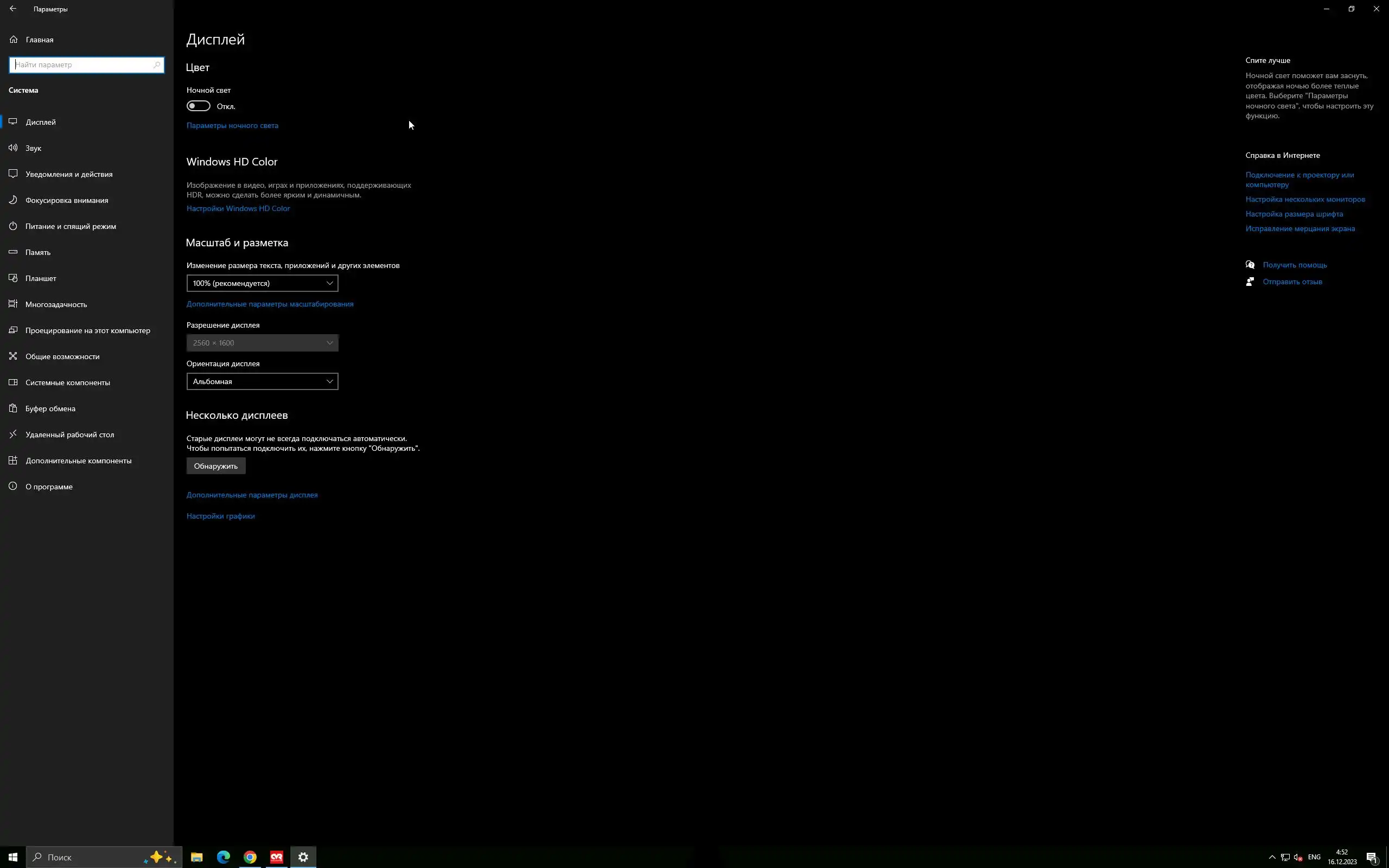
Task: Show hidden tray icons chevron
Action: pos(1272,857)
